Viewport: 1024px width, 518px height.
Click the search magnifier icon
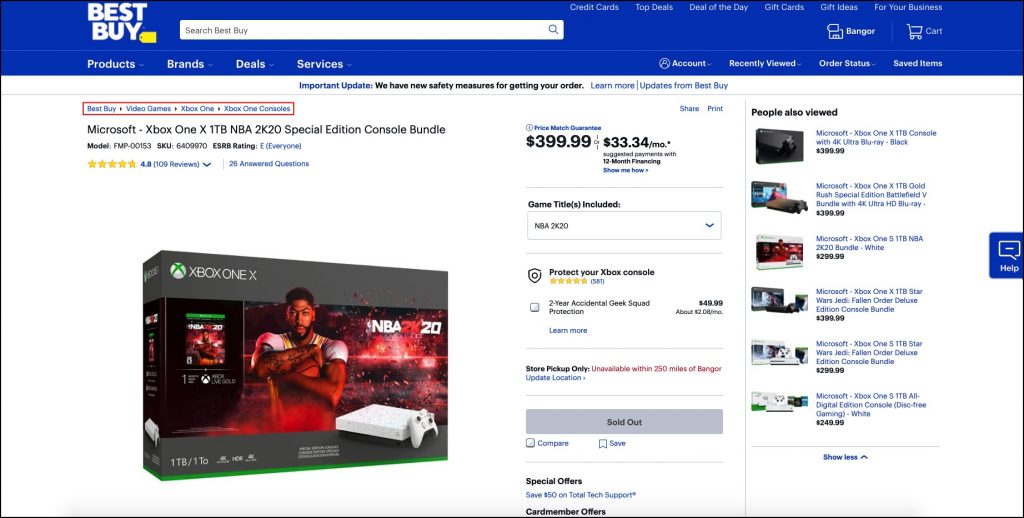click(x=553, y=30)
